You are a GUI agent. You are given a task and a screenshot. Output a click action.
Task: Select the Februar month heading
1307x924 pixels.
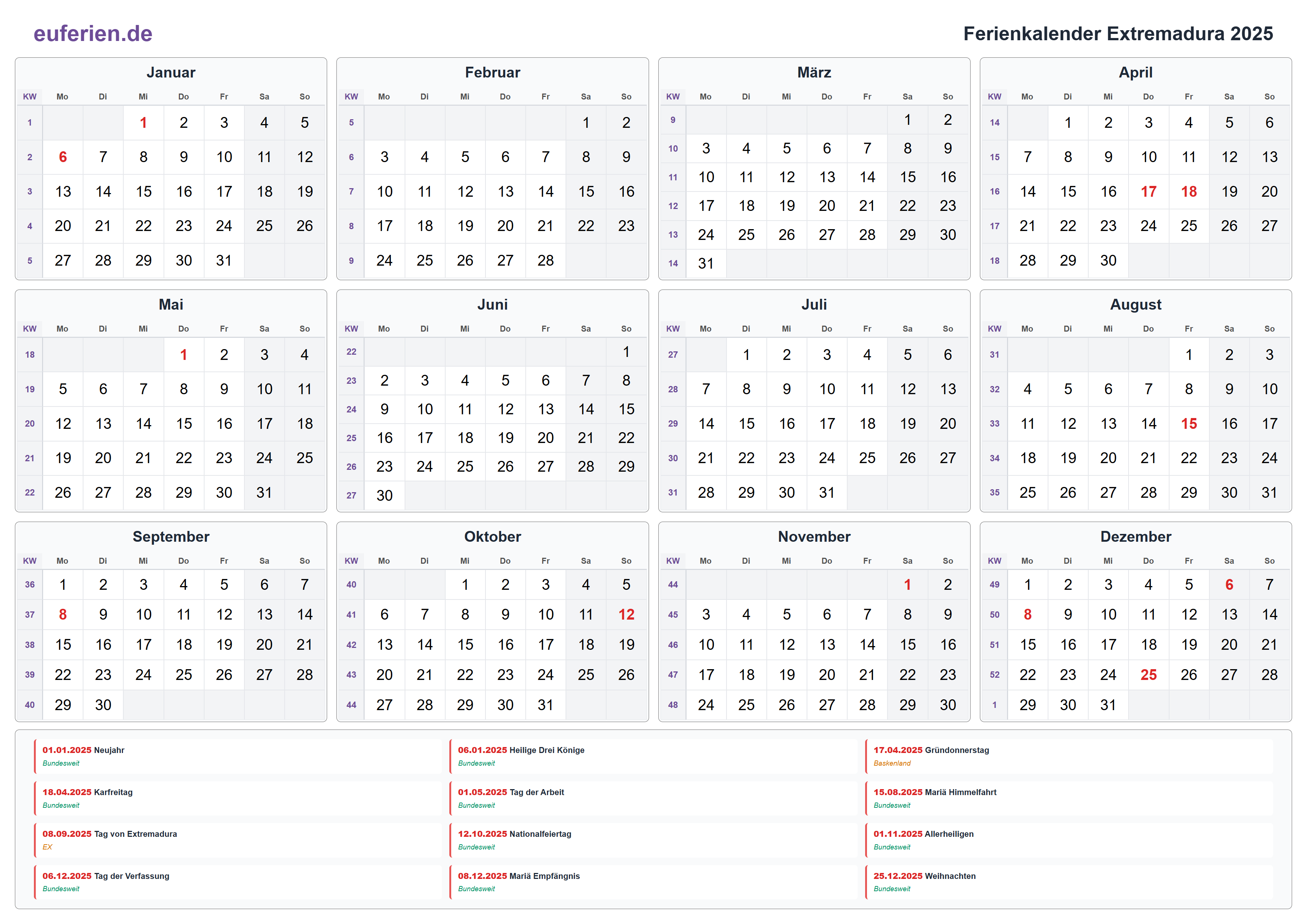pos(493,72)
